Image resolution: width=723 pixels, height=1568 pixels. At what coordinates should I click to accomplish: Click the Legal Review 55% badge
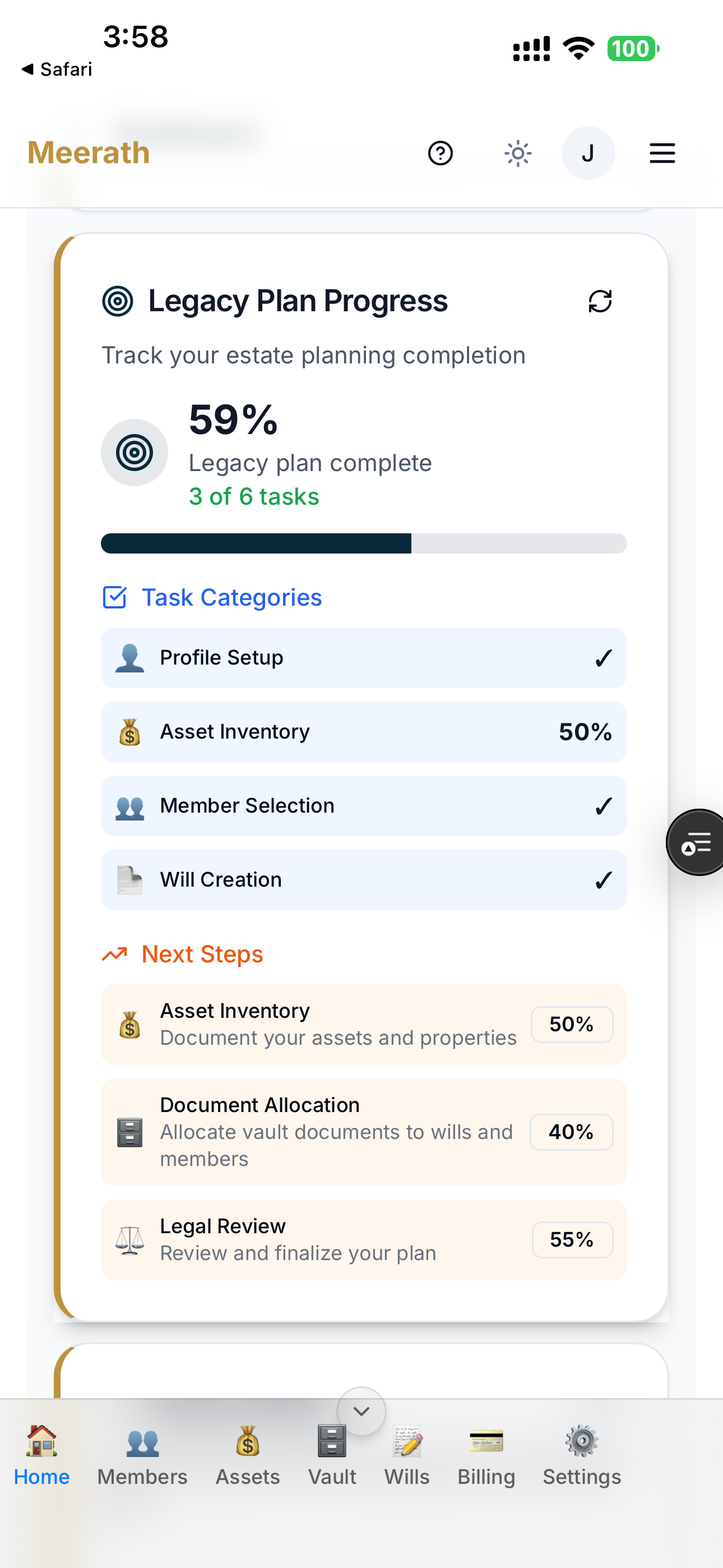click(572, 1239)
